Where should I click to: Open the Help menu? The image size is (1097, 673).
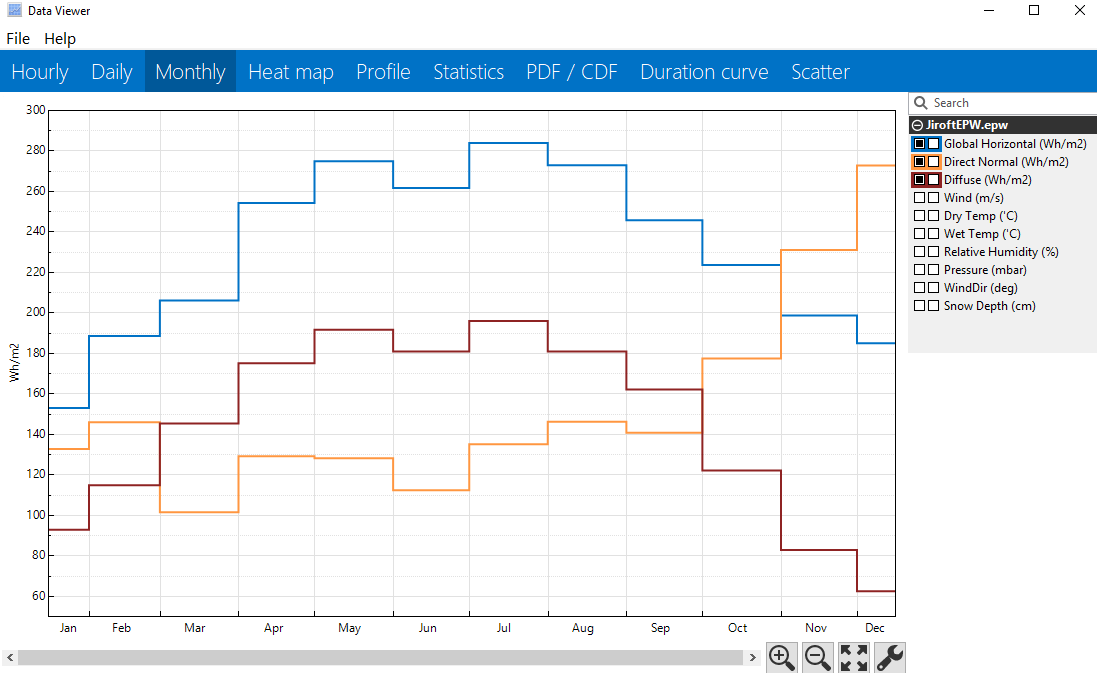click(60, 38)
